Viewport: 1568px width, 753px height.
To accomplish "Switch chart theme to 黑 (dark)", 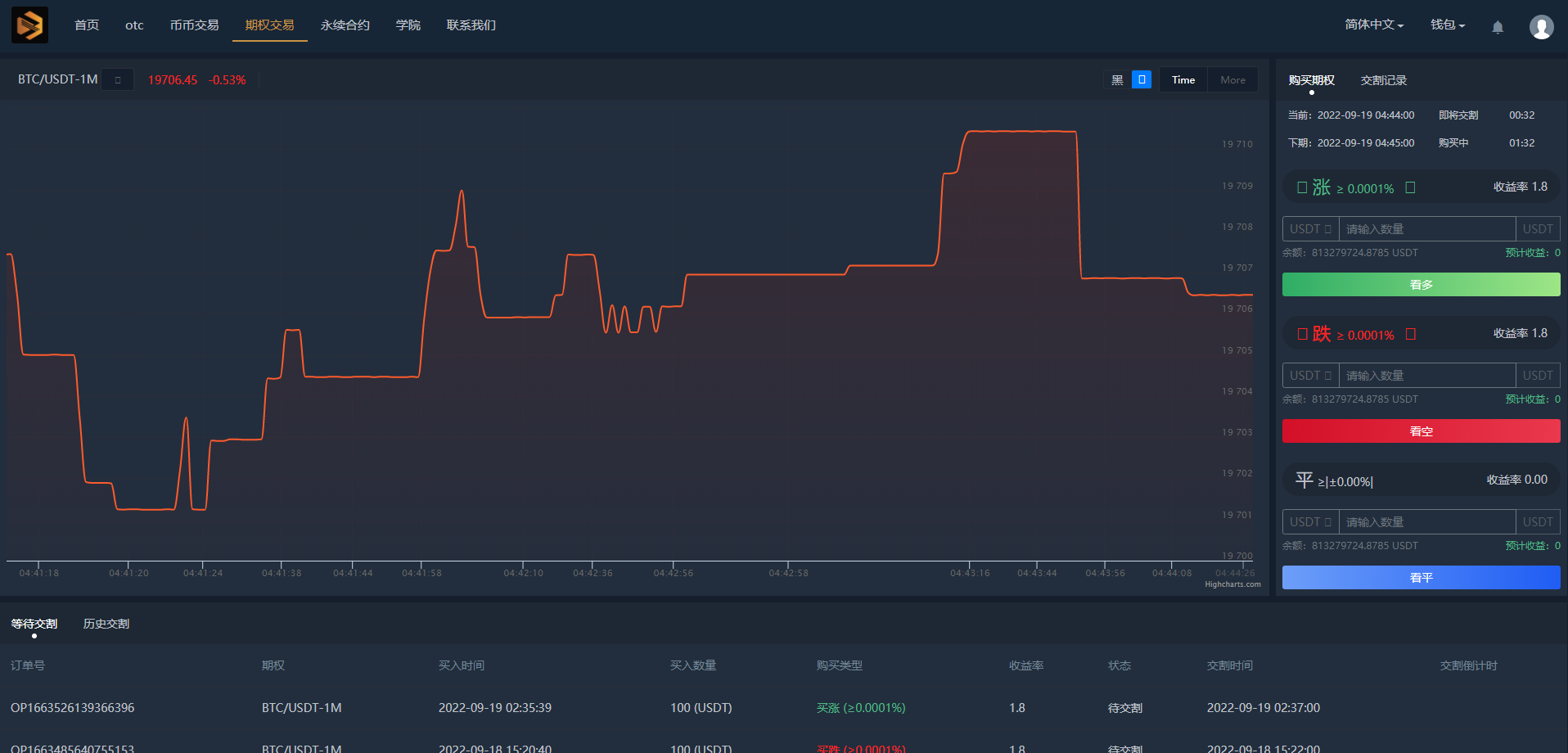I will click(x=1117, y=80).
